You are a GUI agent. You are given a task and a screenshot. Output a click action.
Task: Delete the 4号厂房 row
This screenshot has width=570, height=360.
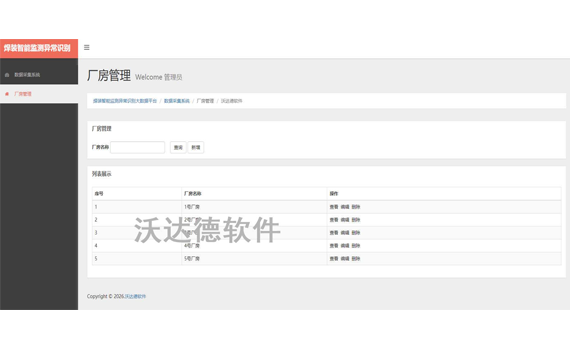coord(356,246)
